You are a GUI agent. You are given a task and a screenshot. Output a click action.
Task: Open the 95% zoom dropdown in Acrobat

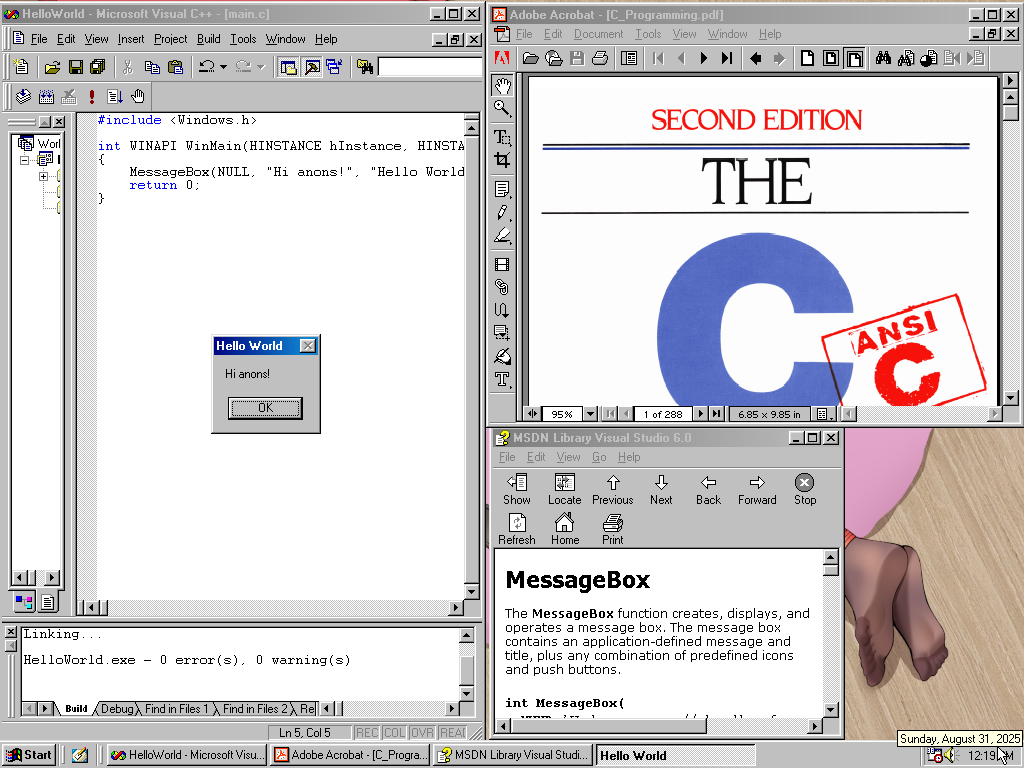590,413
